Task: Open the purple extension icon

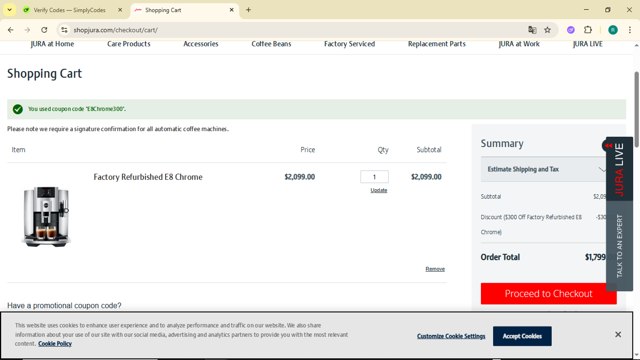Action: click(x=571, y=30)
